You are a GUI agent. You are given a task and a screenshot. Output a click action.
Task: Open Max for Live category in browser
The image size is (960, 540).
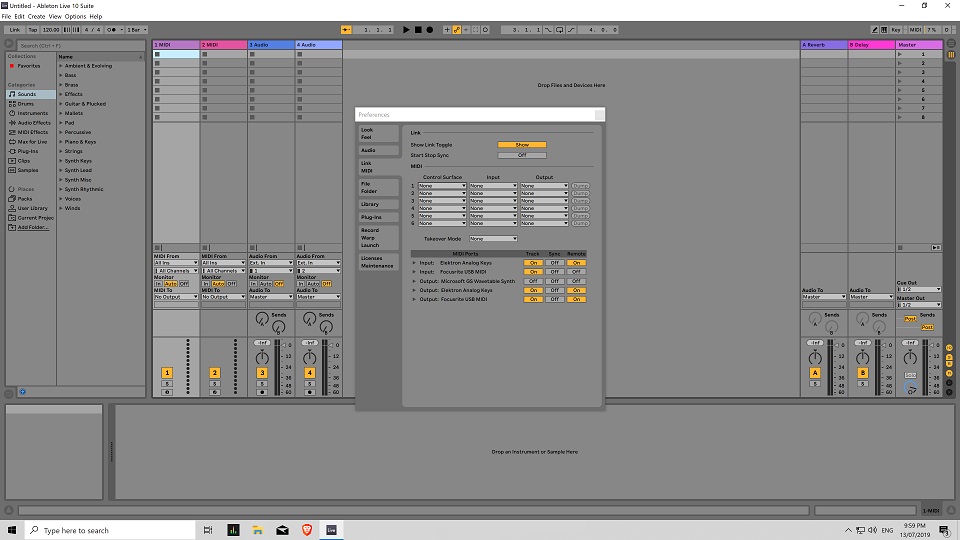pyautogui.click(x=32, y=142)
